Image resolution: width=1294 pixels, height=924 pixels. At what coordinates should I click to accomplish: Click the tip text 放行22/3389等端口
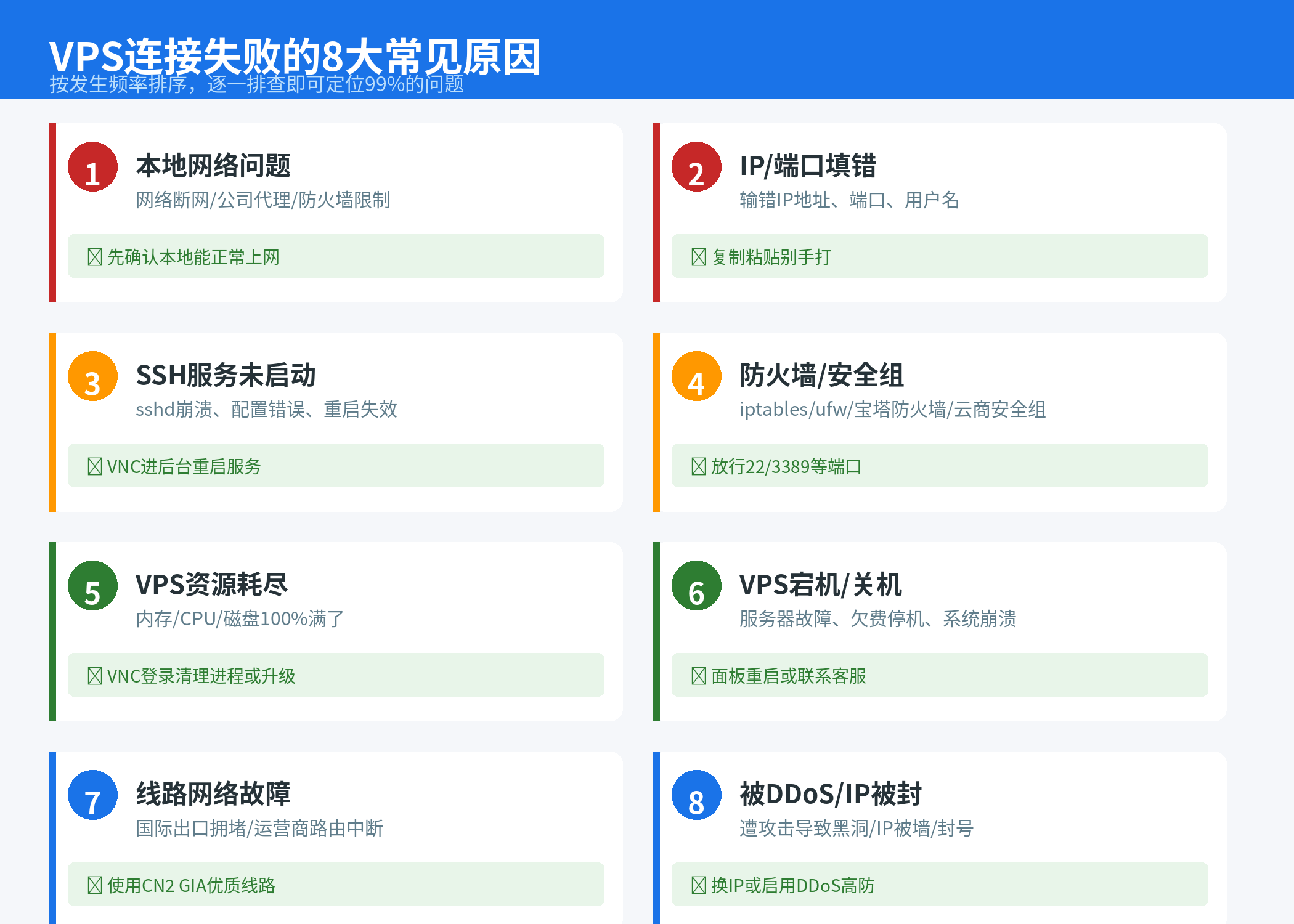786,466
